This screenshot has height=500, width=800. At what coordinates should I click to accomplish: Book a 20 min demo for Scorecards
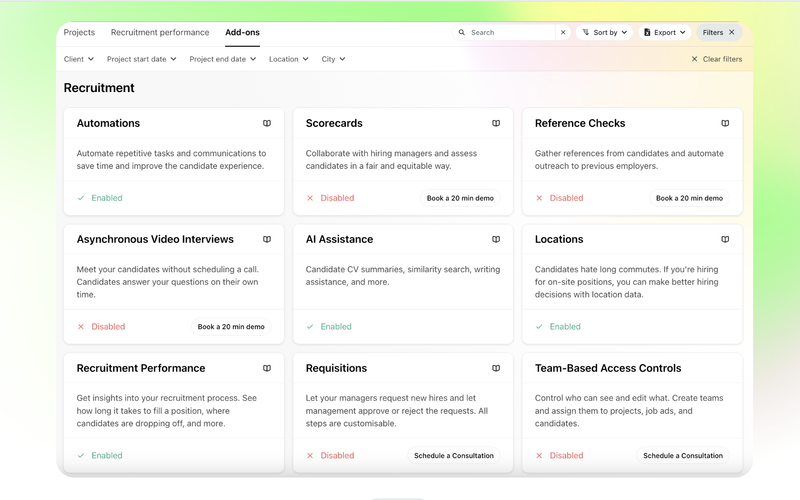coord(460,198)
